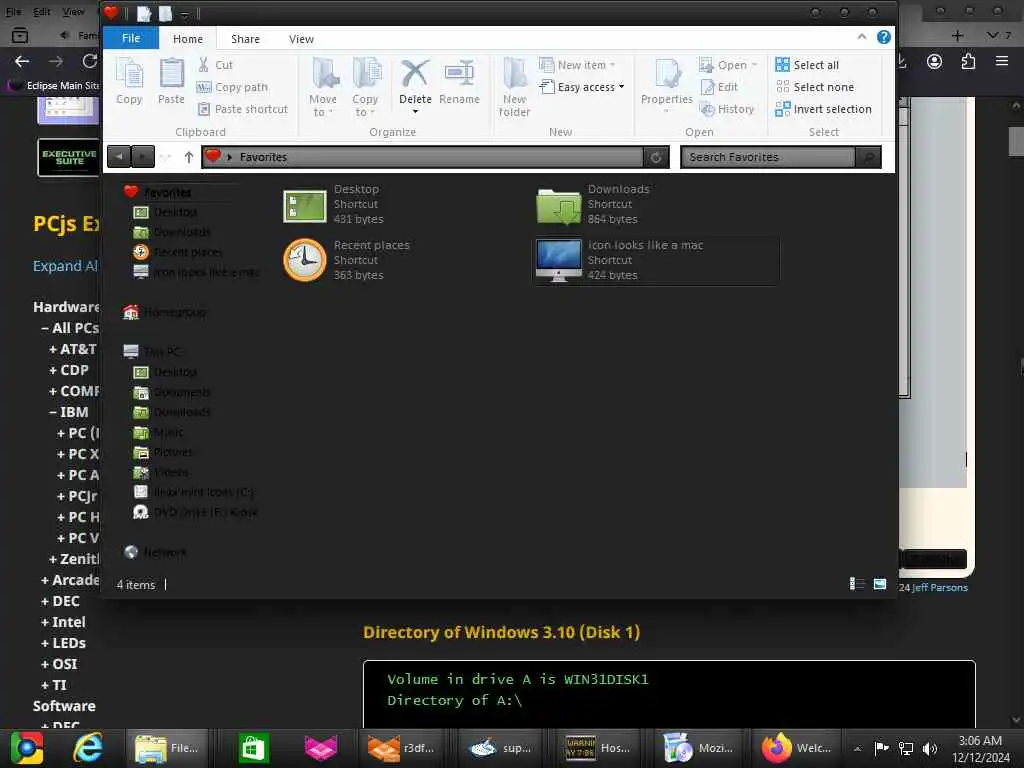Switch to large icons view

click(x=880, y=584)
